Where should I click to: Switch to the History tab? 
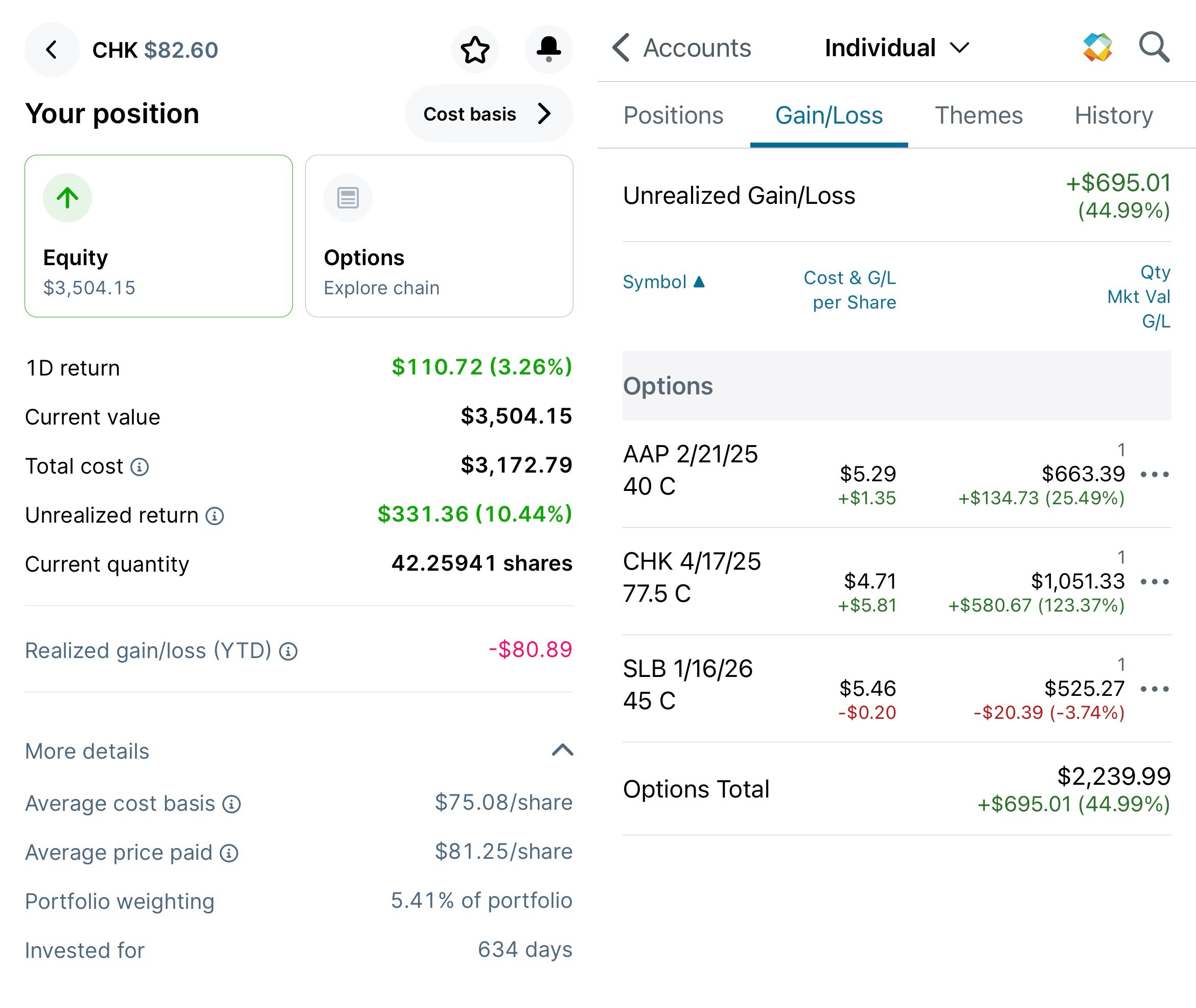click(1113, 115)
